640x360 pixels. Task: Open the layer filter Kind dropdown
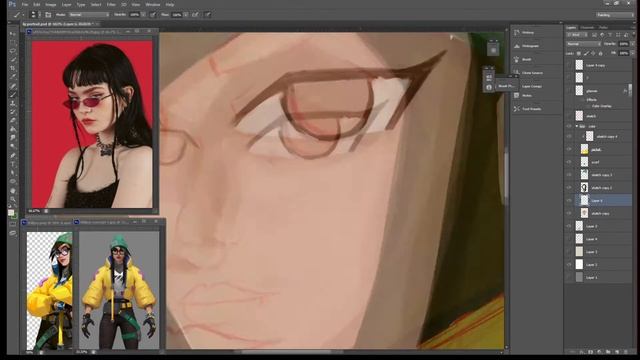pos(576,35)
